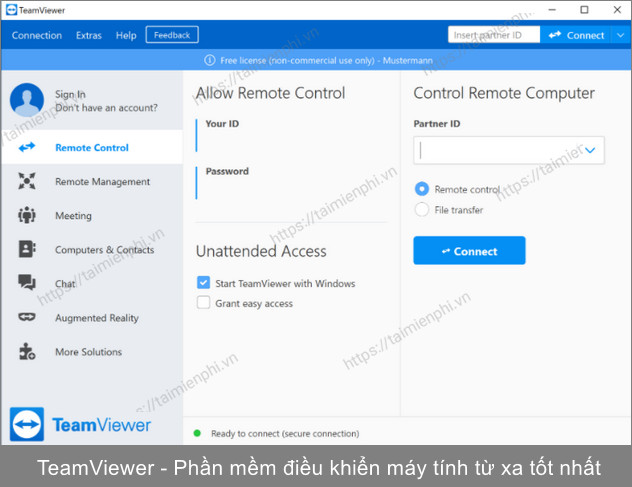Screen dimensions: 632x487
Task: Select the Remote Control tab label
Action: [x=92, y=148]
